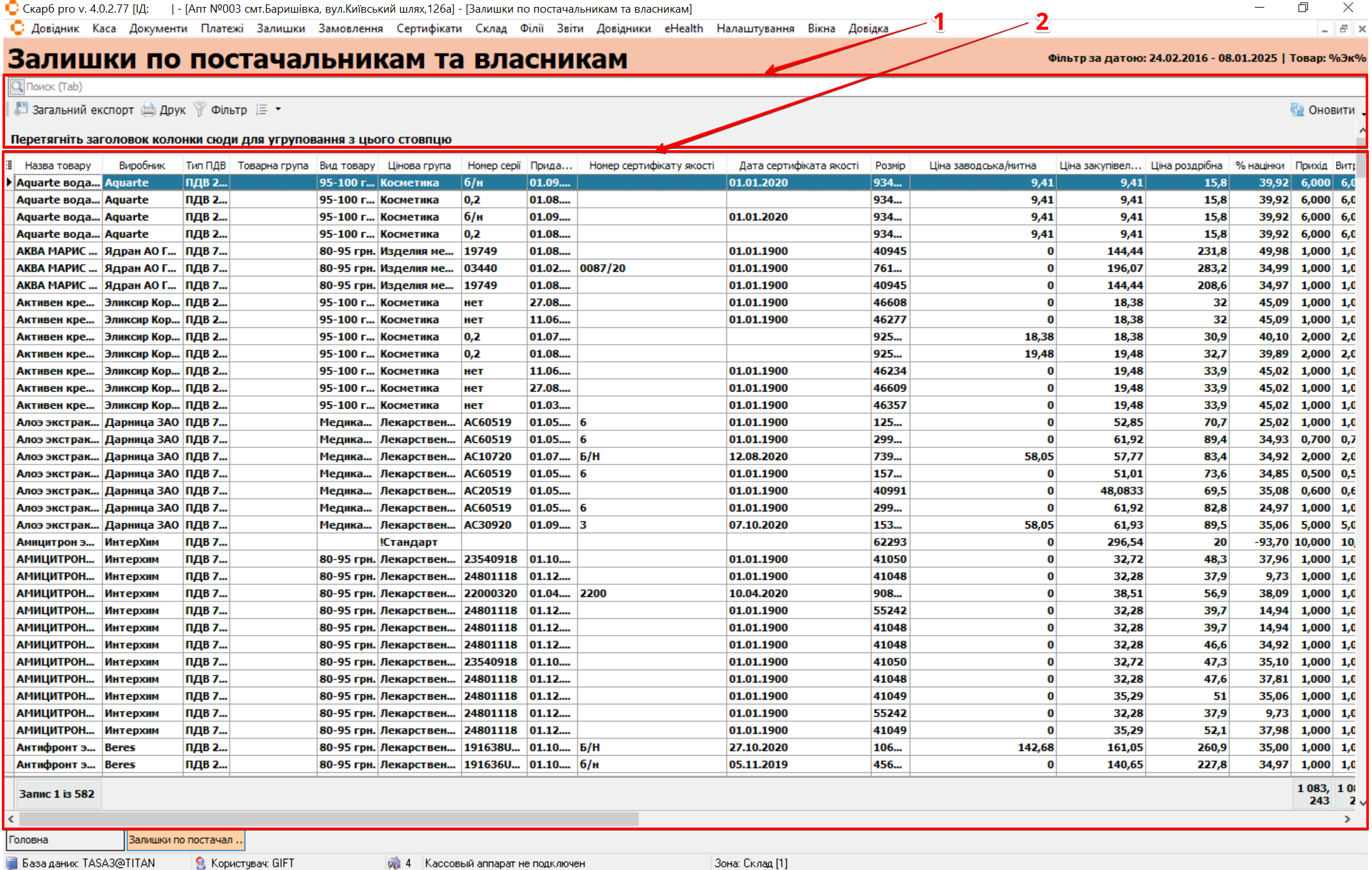
Task: Click the horizontal scrollbar thumb
Action: coord(329,819)
